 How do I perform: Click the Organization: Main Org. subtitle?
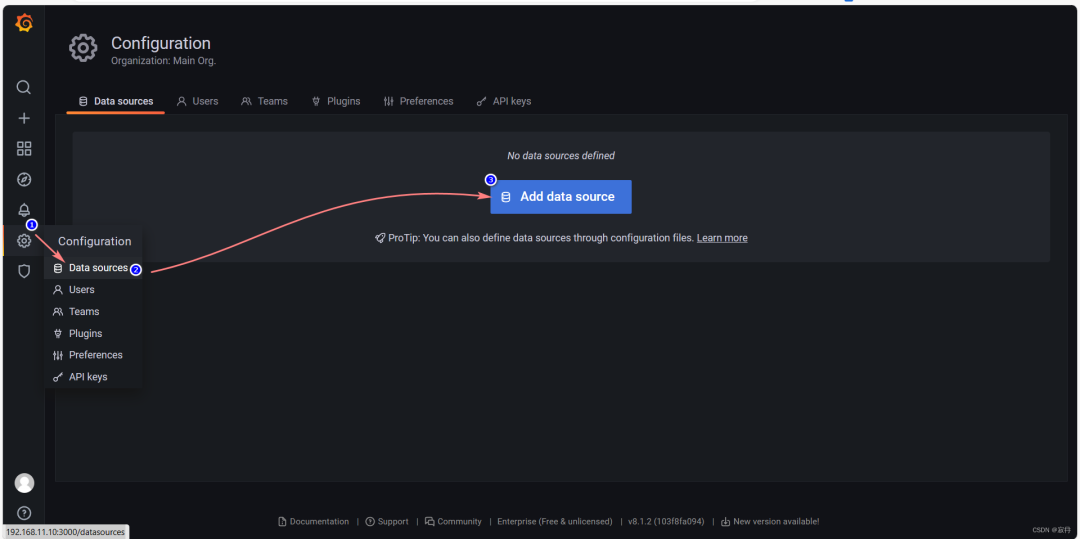click(x=163, y=61)
